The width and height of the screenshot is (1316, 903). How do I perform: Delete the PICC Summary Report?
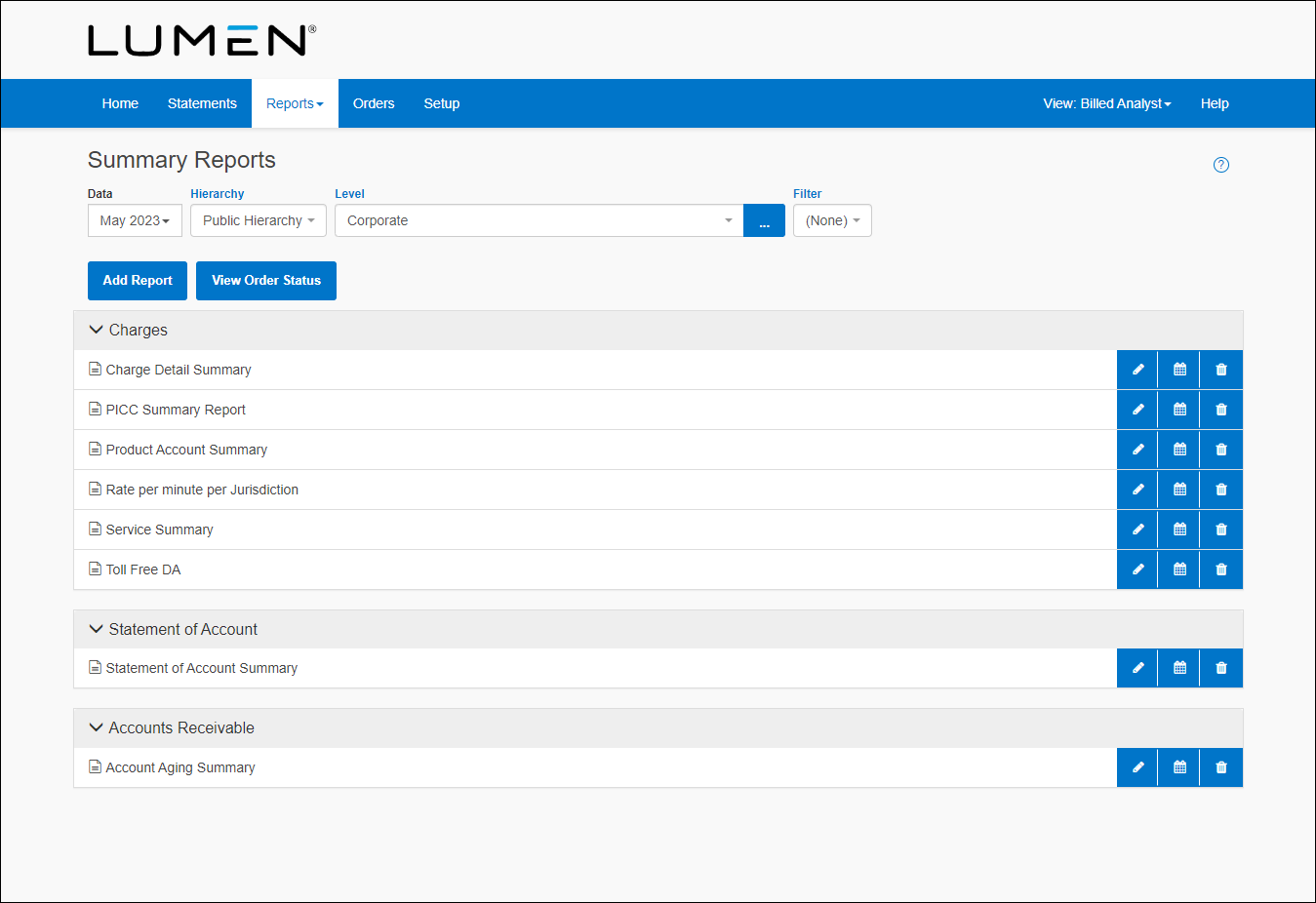pyautogui.click(x=1221, y=410)
